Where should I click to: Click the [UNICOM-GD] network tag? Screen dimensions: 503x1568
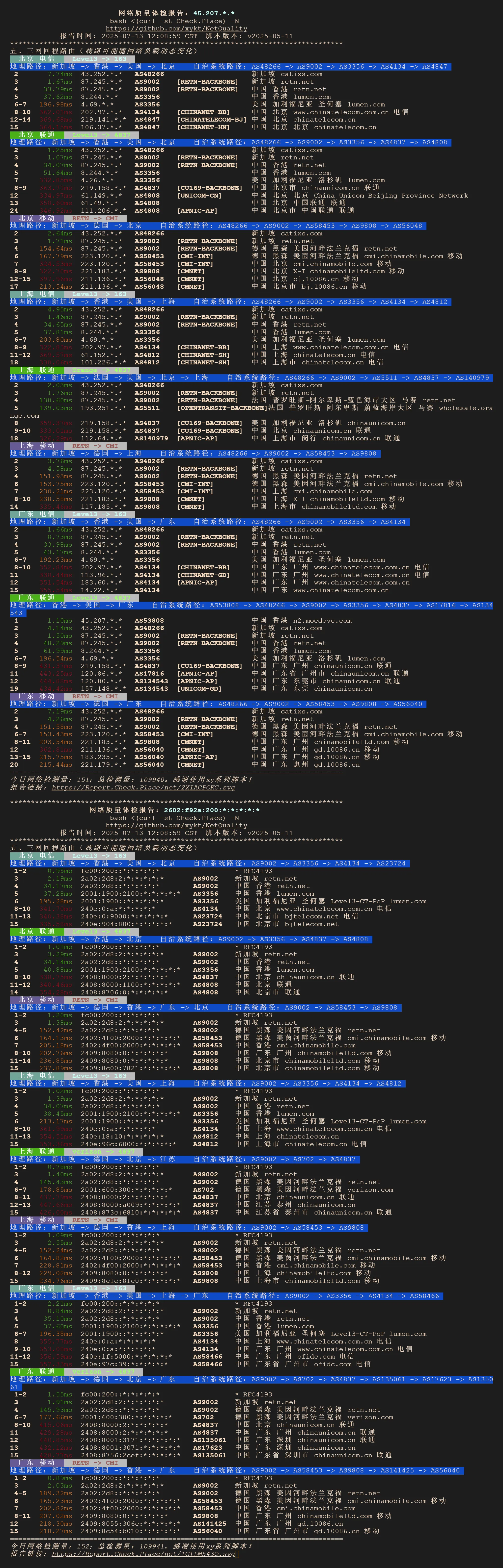coord(199,689)
